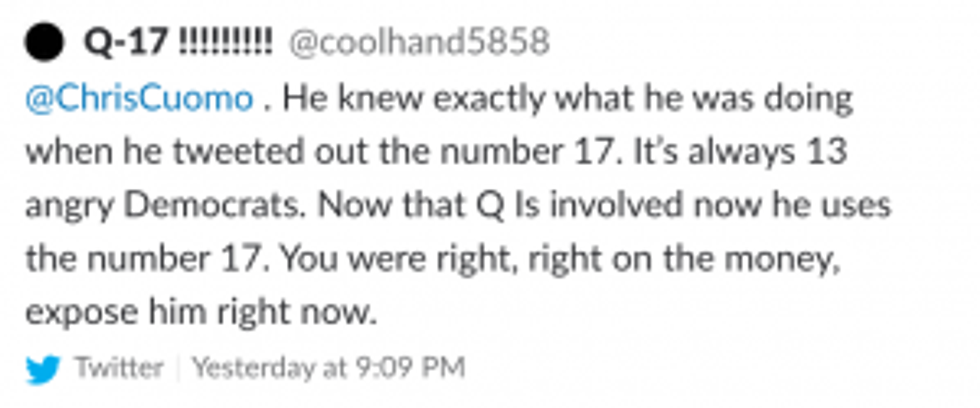Open the "Yesterday at 9:09 PM" timestamp
The image size is (980, 408).
[328, 368]
